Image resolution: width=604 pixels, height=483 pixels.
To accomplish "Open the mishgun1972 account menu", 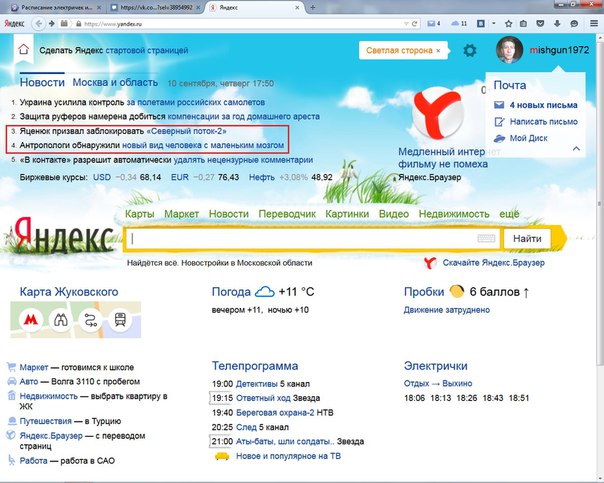I will point(559,50).
